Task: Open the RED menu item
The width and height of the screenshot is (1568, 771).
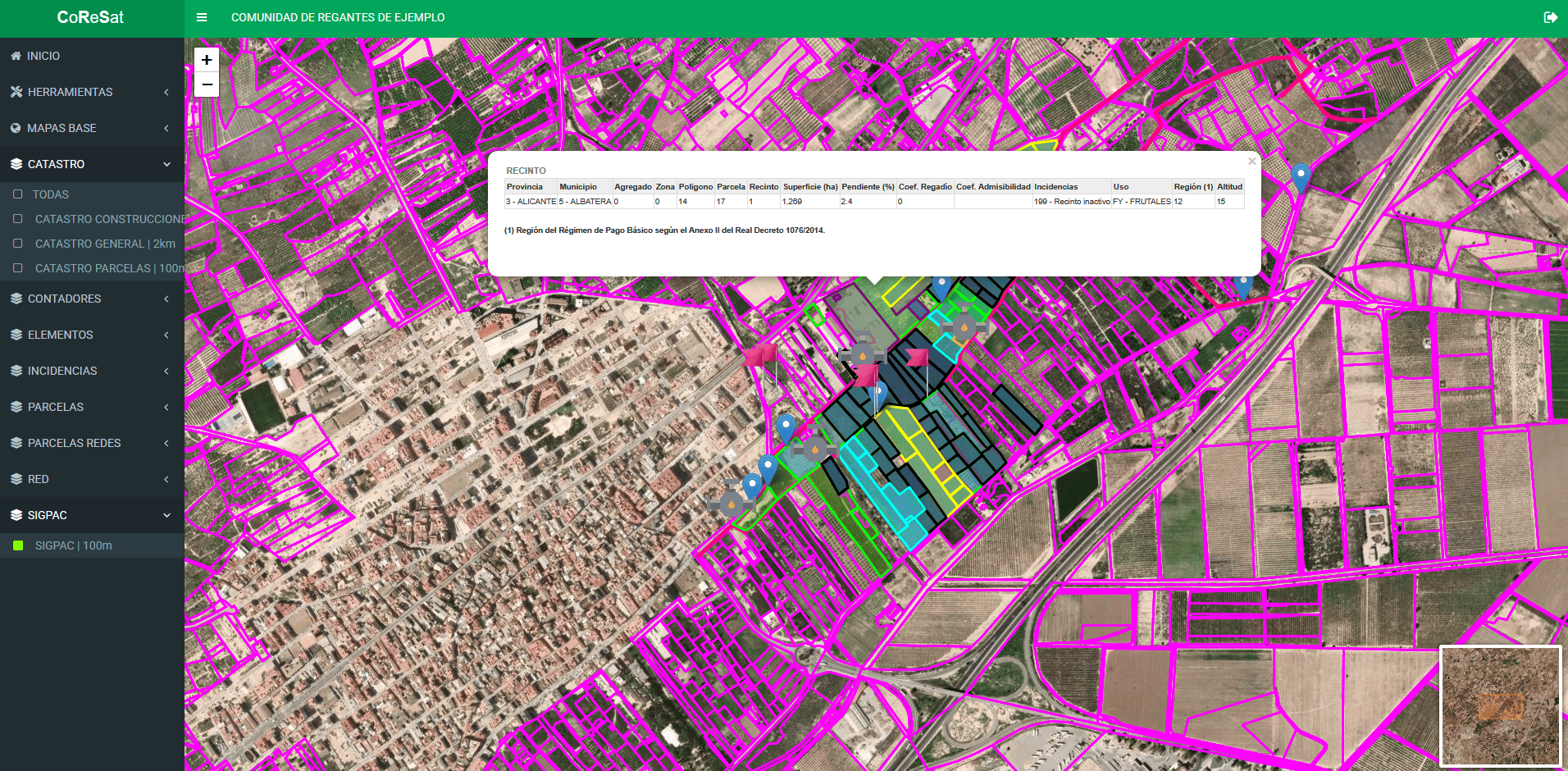Action: coord(38,479)
